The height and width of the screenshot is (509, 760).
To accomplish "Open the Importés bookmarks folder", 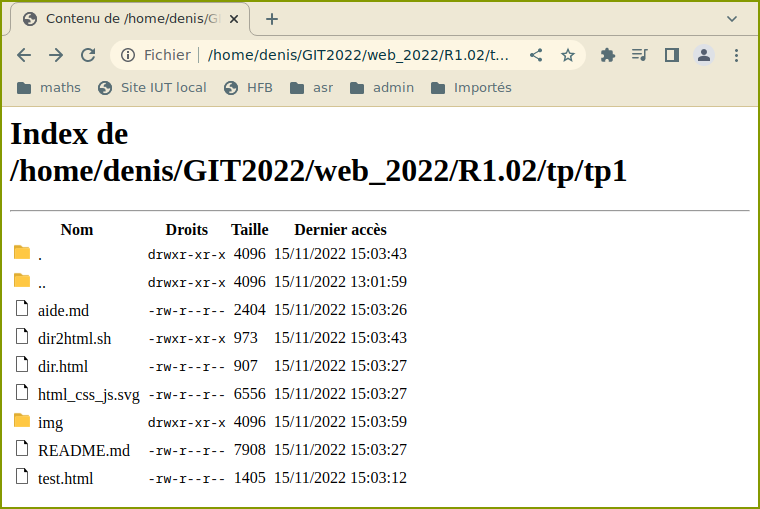I will pyautogui.click(x=471, y=88).
